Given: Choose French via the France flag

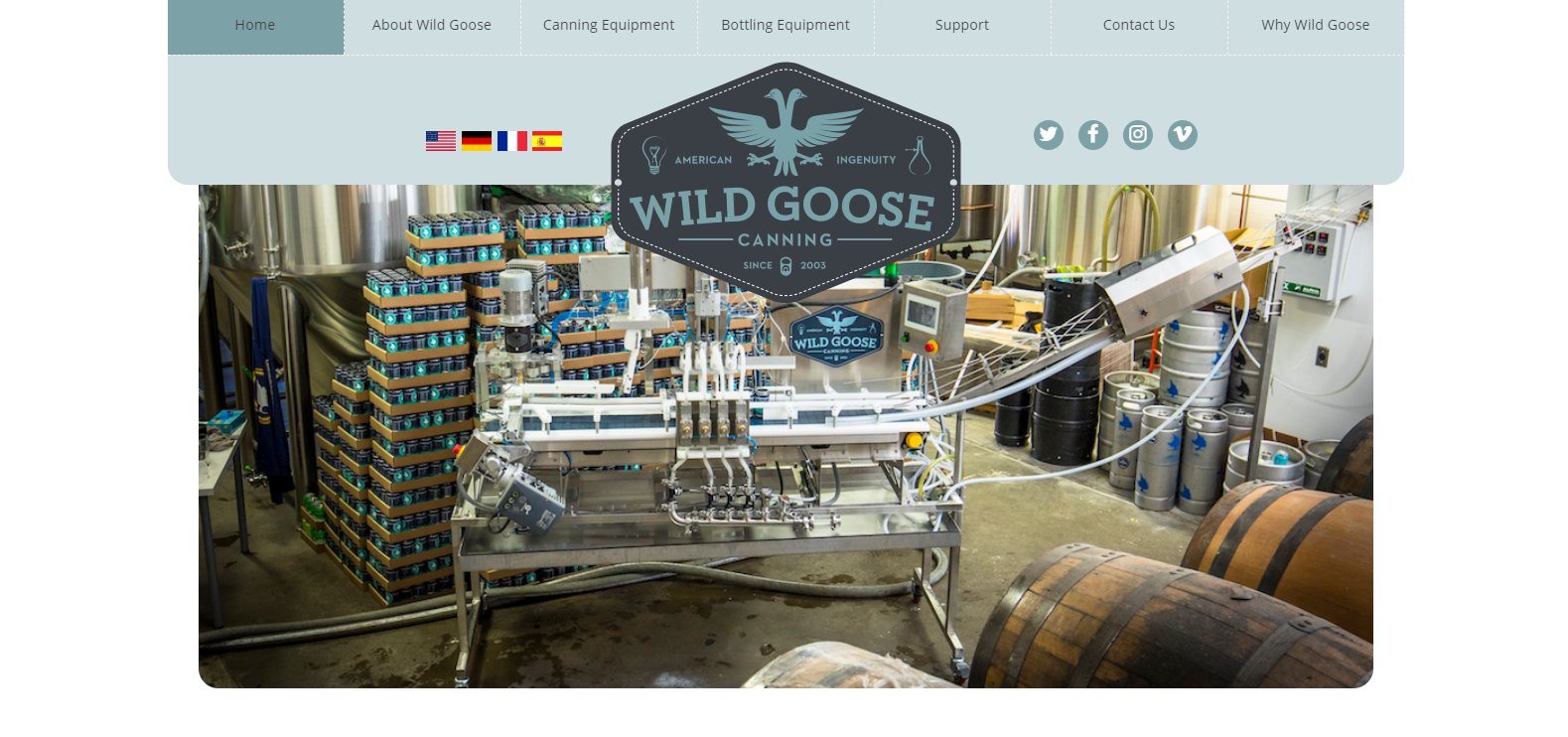Looking at the screenshot, I should (x=512, y=141).
